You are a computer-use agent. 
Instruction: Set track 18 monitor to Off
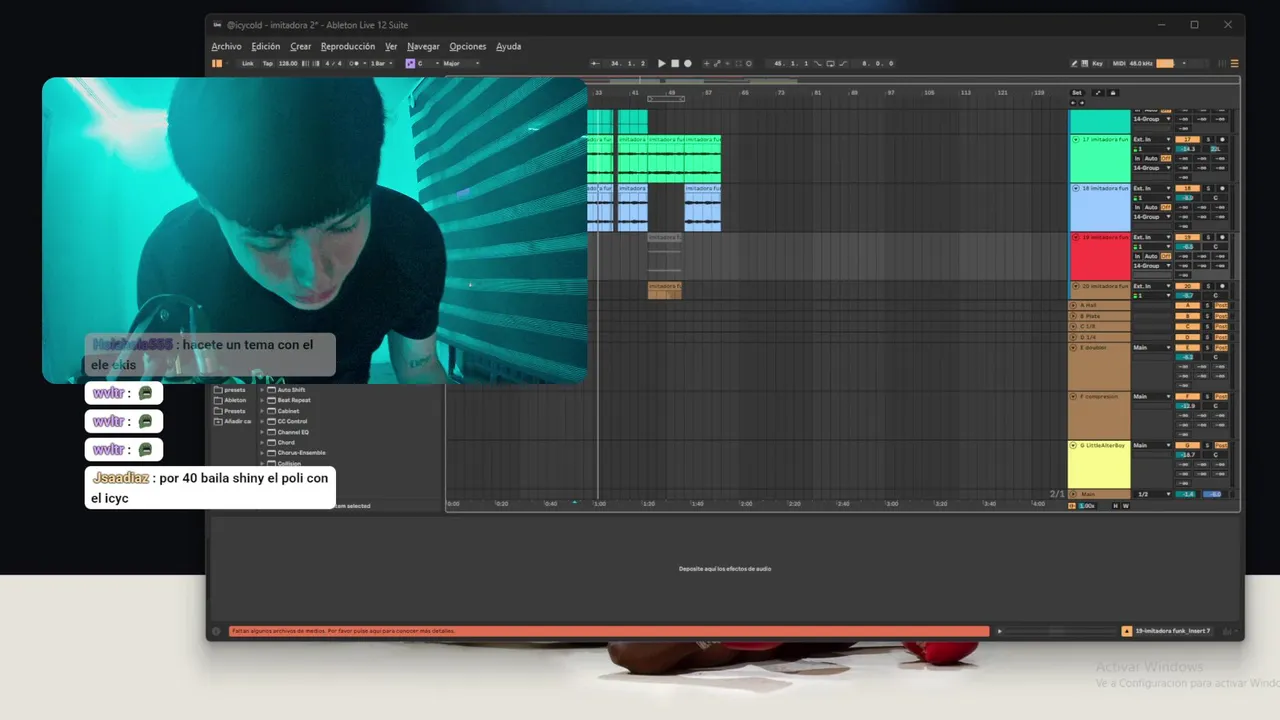[x=1166, y=207]
